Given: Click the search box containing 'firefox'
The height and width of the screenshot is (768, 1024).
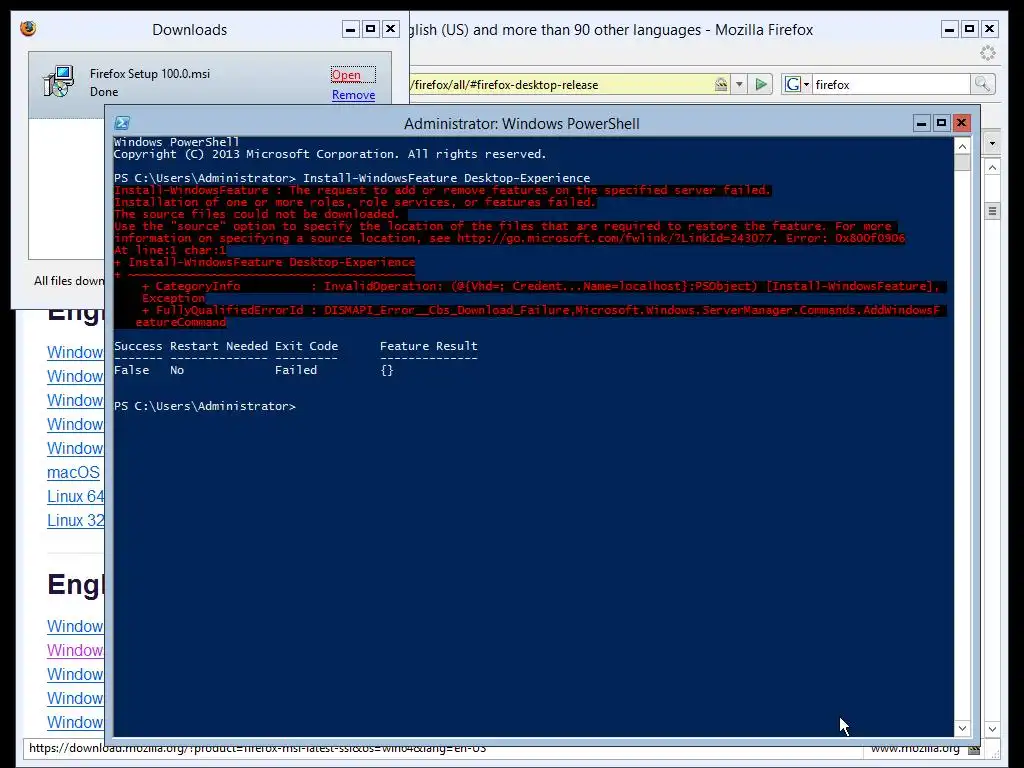Looking at the screenshot, I should coord(891,84).
